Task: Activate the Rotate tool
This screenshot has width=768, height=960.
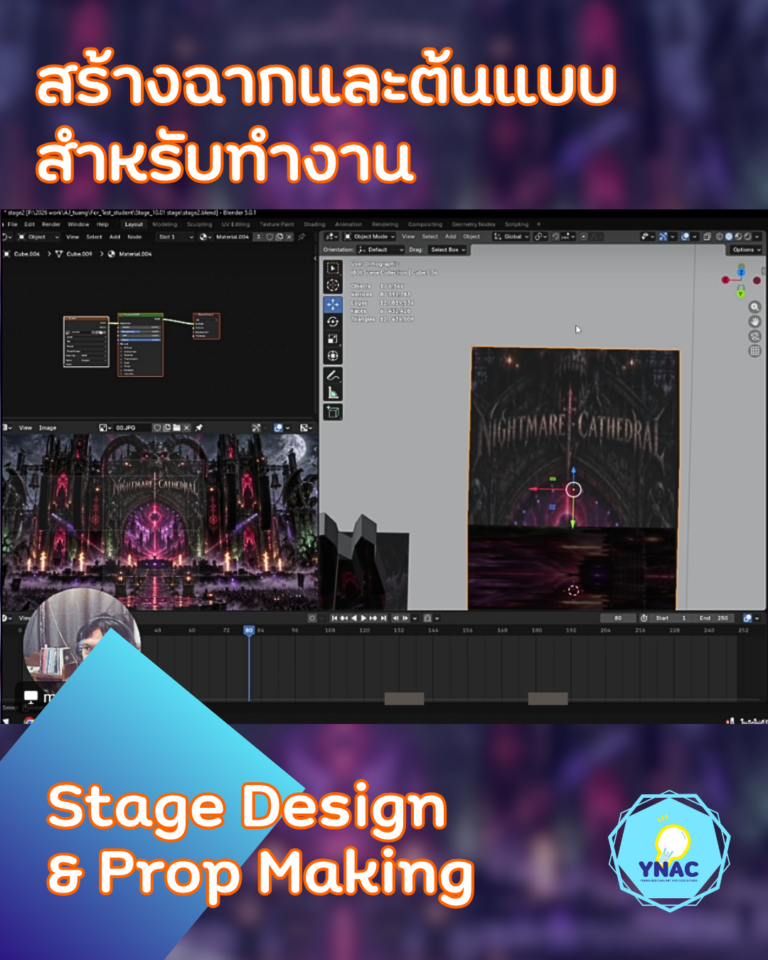Action: coord(333,321)
